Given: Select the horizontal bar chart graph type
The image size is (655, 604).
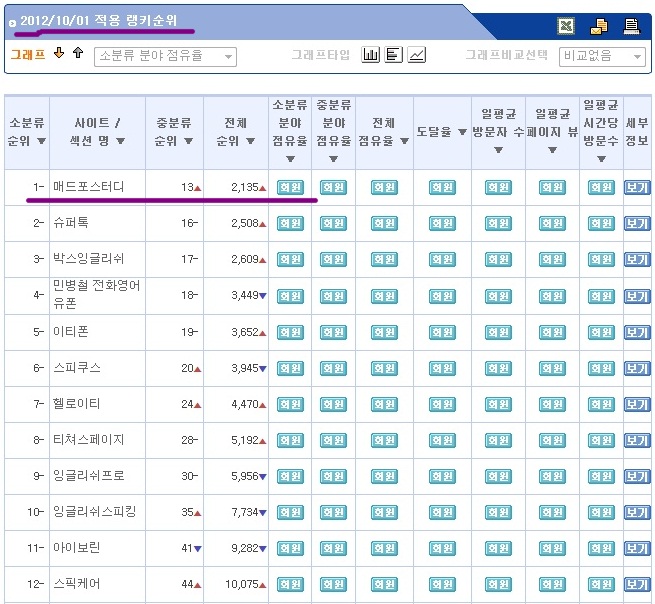Looking at the screenshot, I should coord(393,55).
